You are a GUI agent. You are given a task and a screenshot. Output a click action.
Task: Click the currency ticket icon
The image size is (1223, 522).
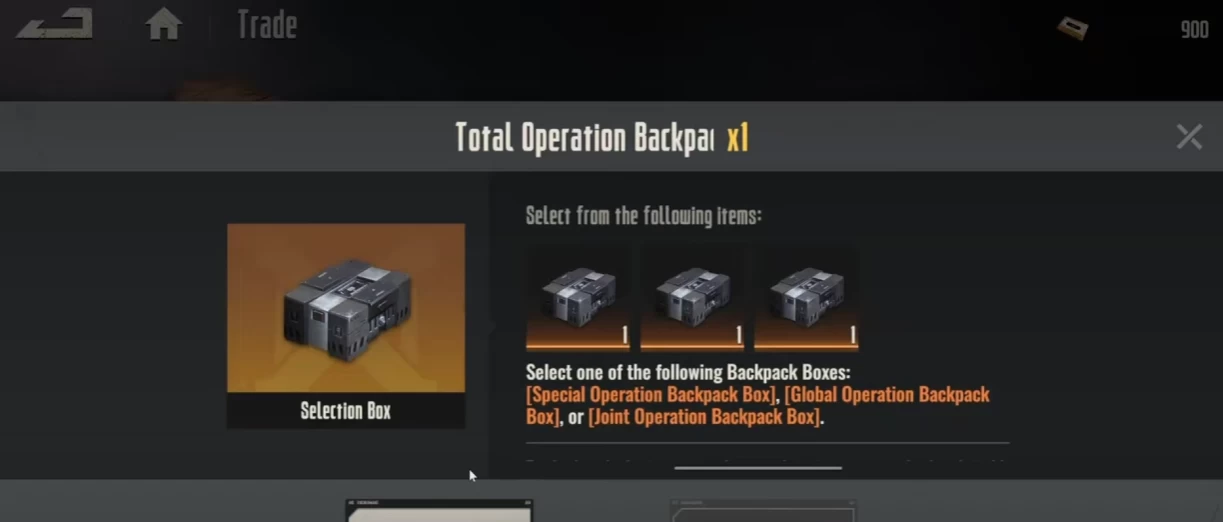tap(1073, 28)
